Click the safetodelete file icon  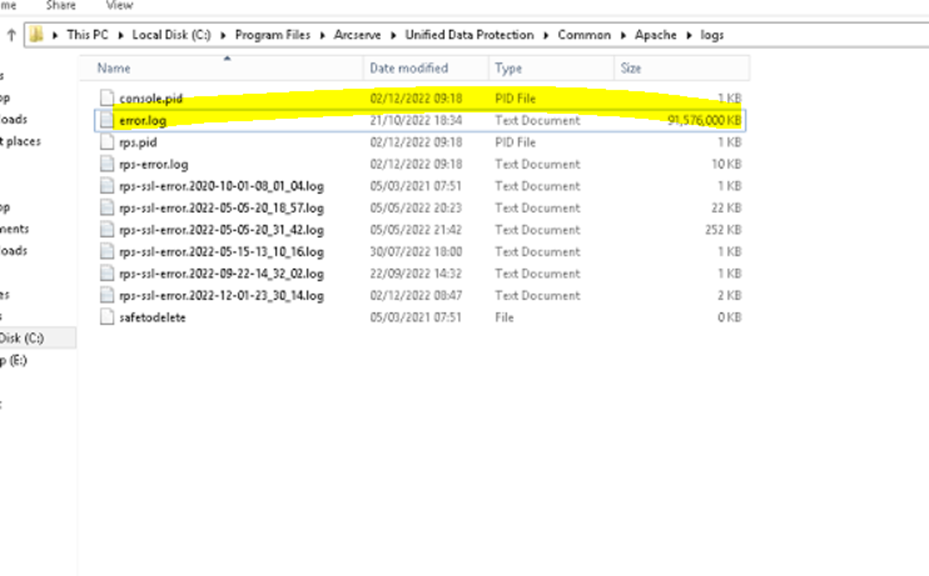[x=107, y=318]
